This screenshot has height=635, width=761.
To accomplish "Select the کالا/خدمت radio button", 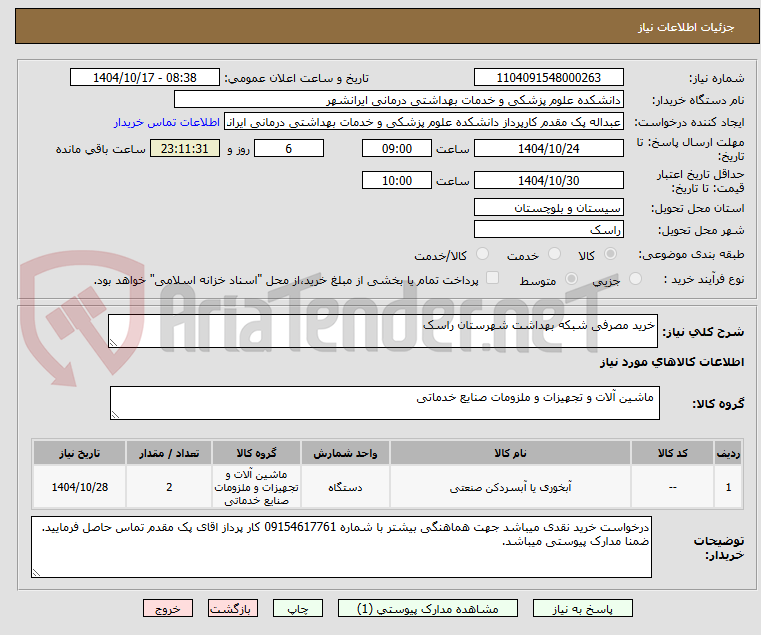I will pyautogui.click(x=482, y=254).
